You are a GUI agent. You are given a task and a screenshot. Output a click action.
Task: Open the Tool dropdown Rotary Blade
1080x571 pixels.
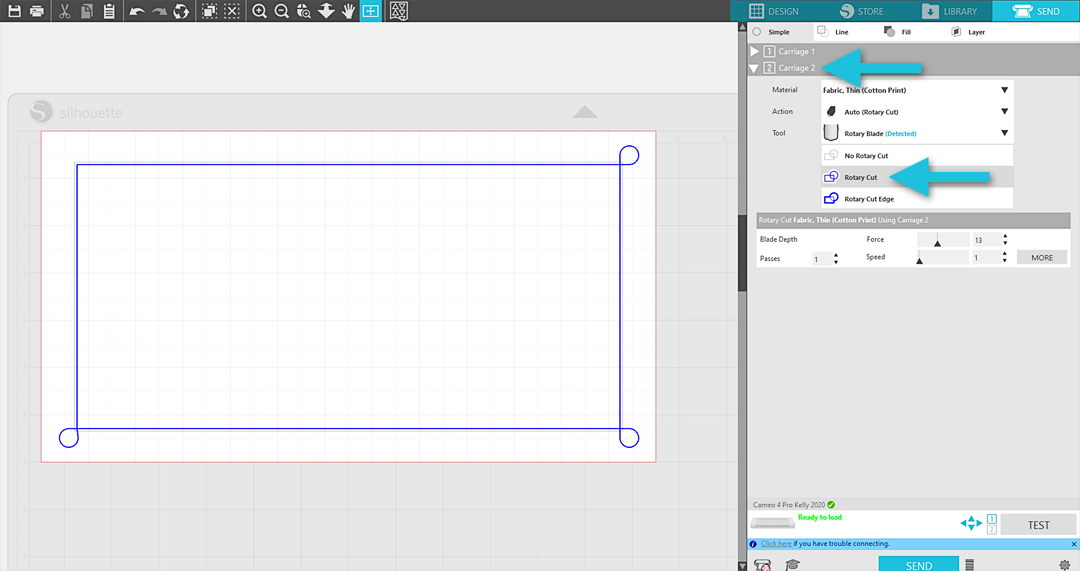pos(917,133)
